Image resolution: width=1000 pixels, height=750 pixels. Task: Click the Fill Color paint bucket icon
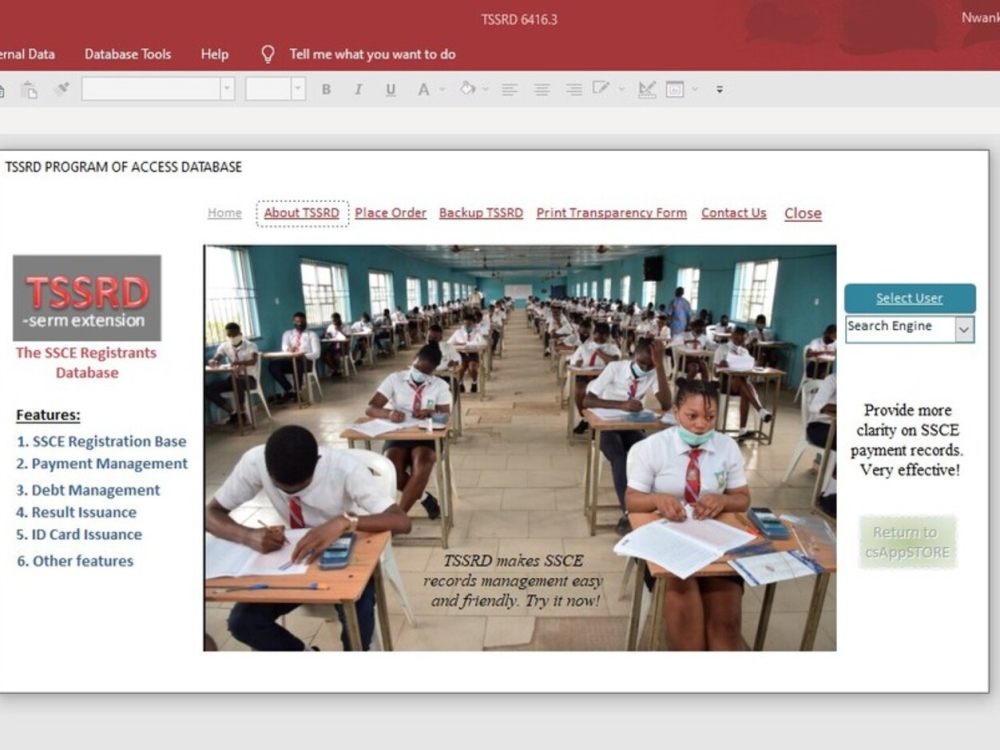pyautogui.click(x=467, y=89)
